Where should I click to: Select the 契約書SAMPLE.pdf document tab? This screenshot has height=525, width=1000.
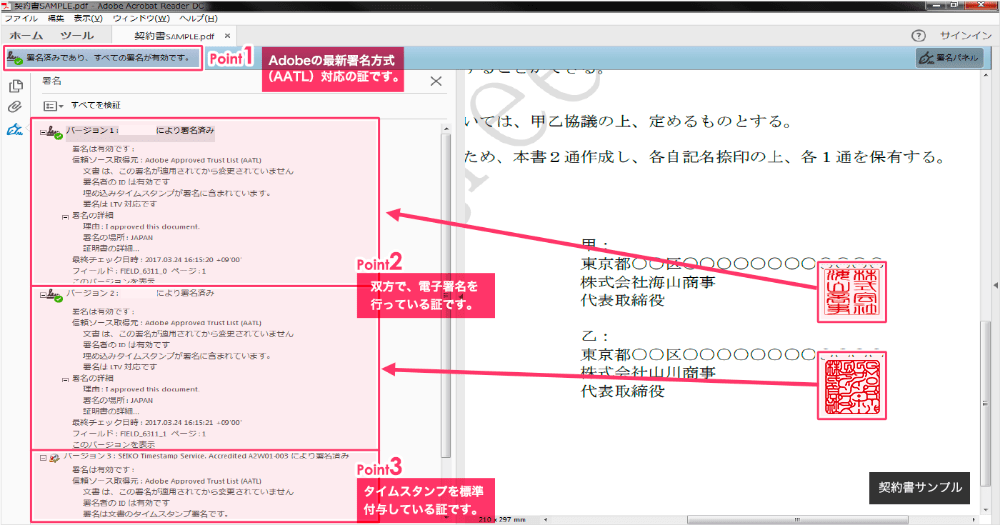pos(174,36)
